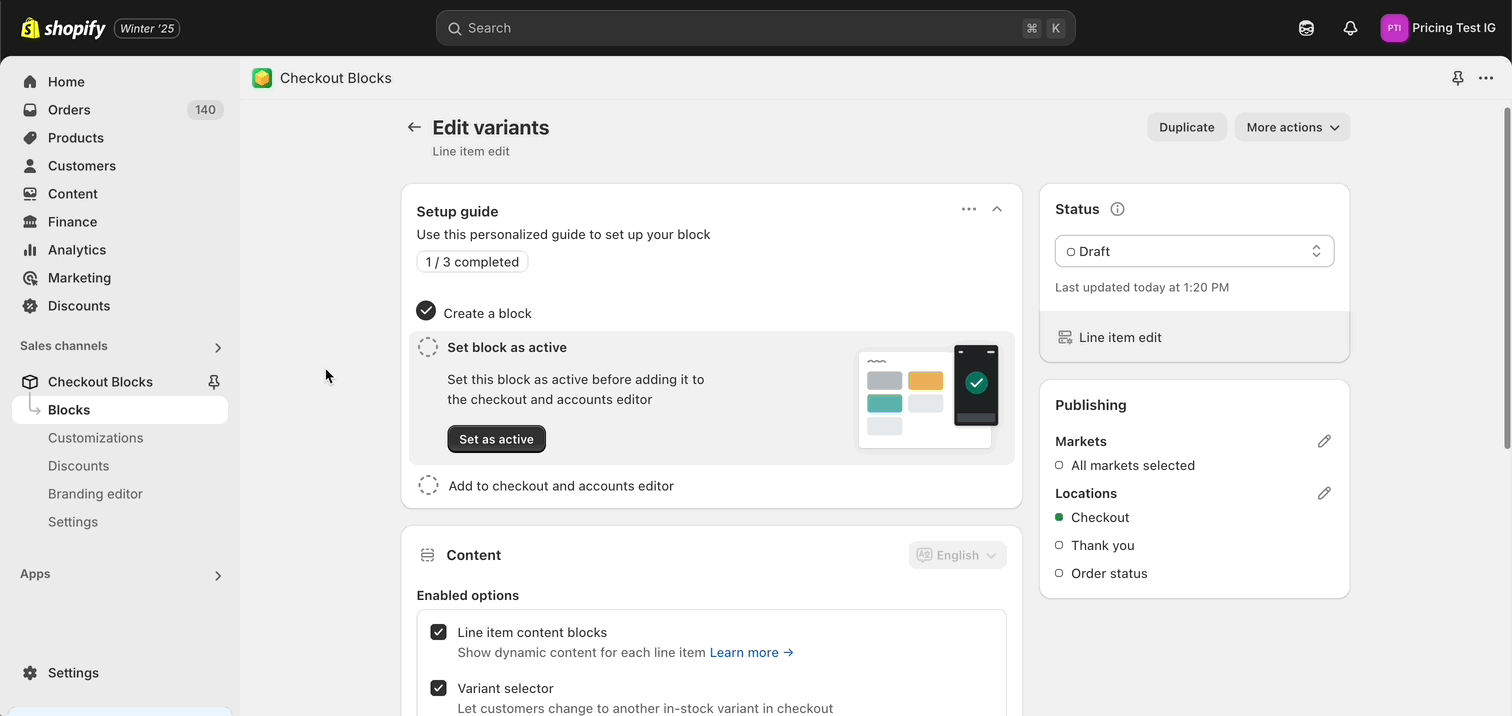Screen dimensions: 1512x716
Task: Toggle the Variant selector checkbox
Action: [x=438, y=688]
